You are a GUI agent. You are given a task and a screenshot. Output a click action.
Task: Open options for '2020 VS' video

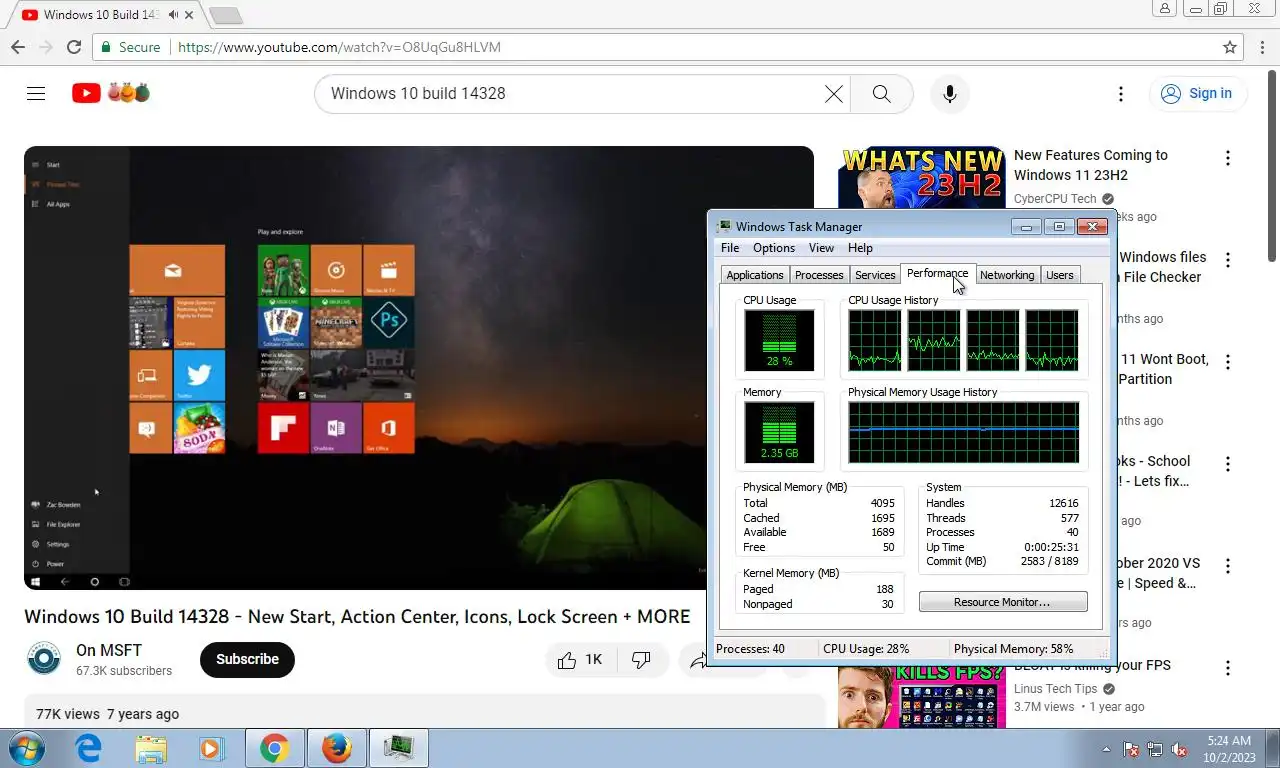coord(1228,566)
